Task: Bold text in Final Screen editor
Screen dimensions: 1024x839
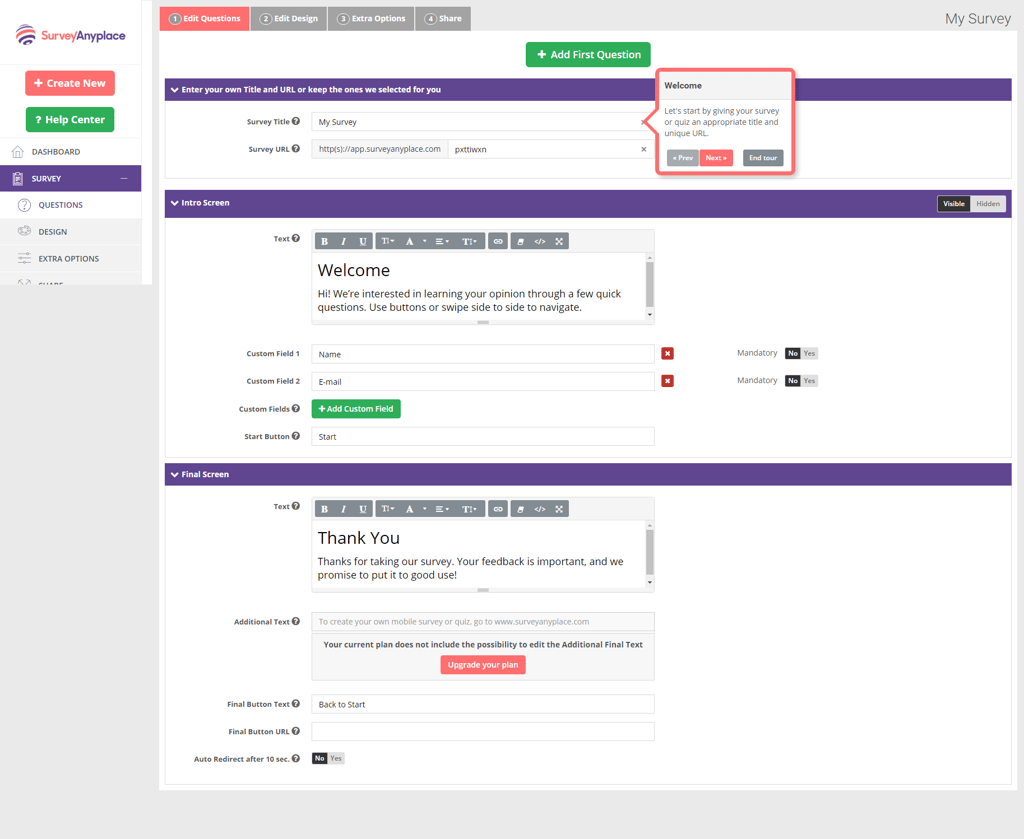Action: pyautogui.click(x=325, y=509)
